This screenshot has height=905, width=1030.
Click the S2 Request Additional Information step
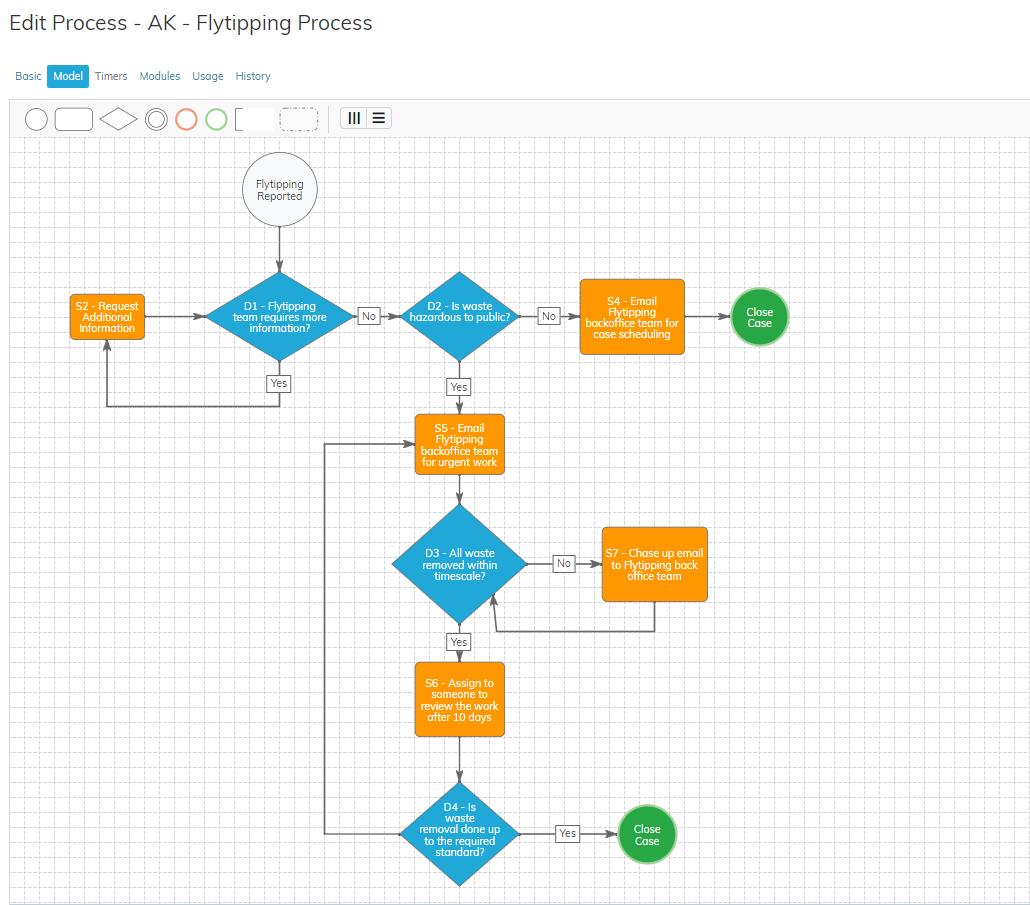click(x=107, y=317)
